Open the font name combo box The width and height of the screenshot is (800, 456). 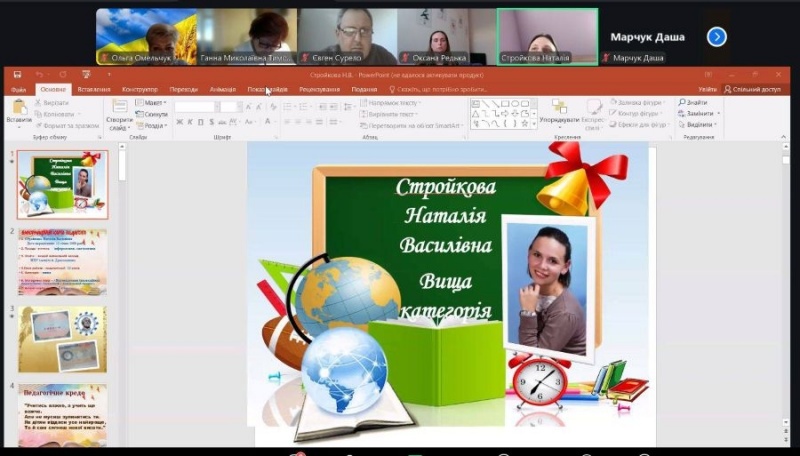click(x=196, y=106)
